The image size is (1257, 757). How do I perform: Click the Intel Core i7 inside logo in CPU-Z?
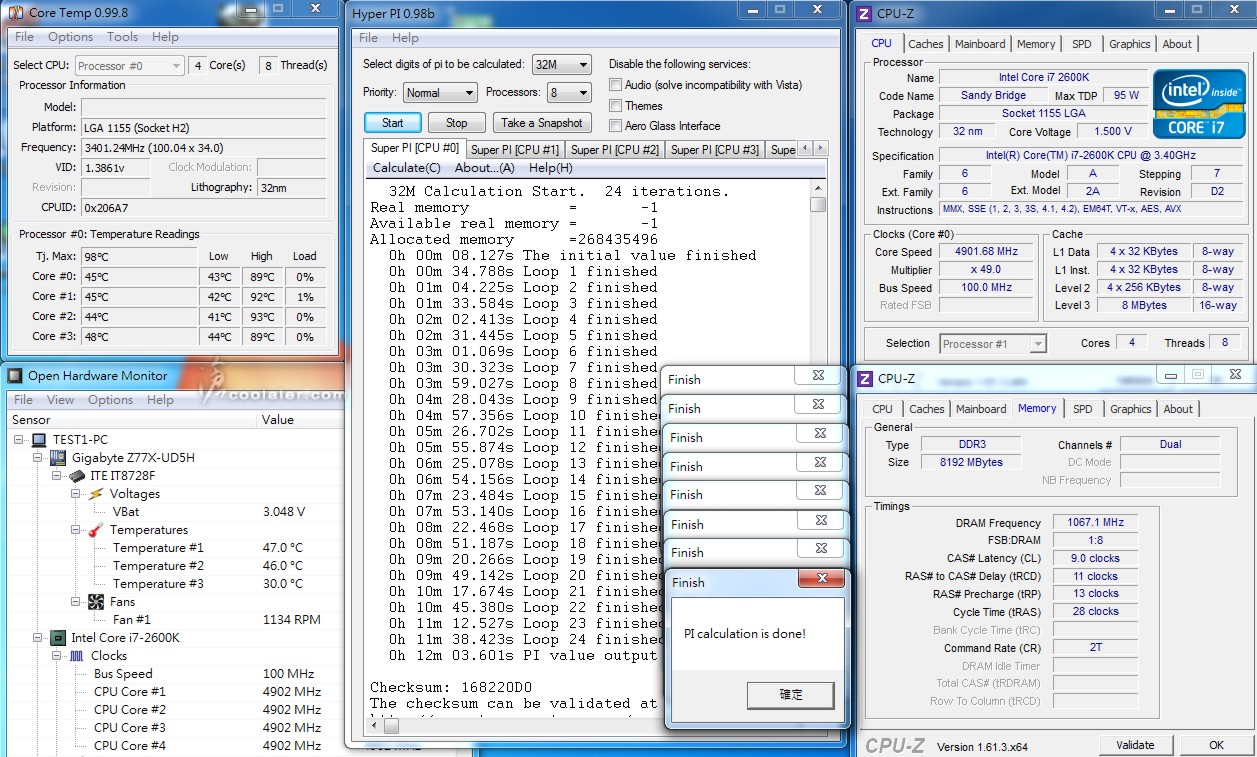pos(1199,103)
